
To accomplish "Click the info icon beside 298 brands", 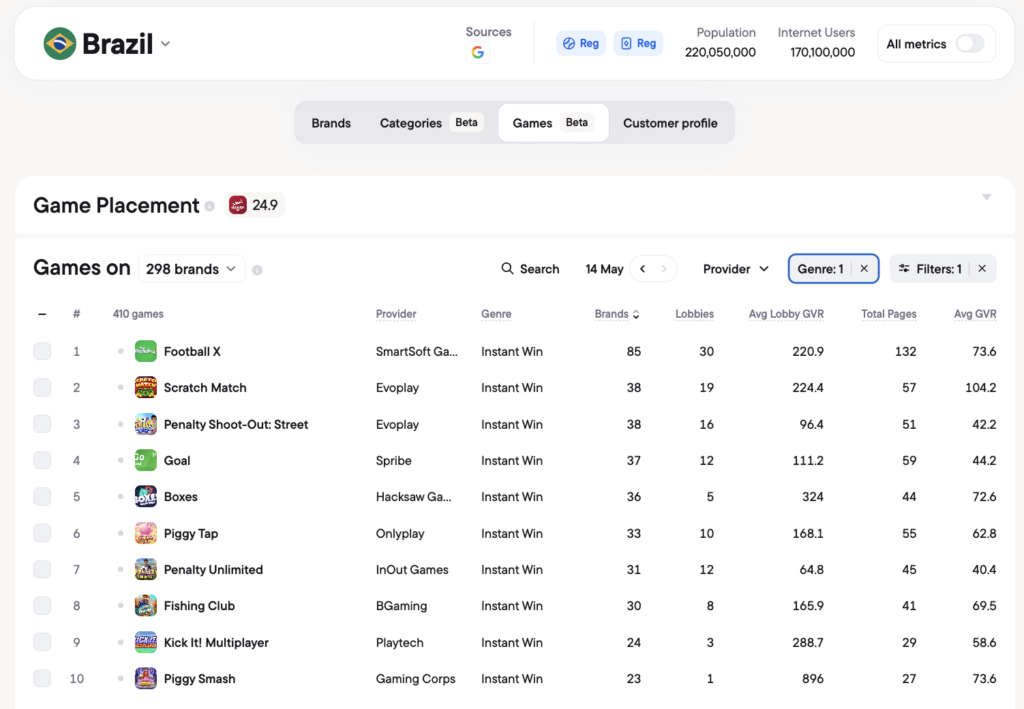I will point(257,270).
